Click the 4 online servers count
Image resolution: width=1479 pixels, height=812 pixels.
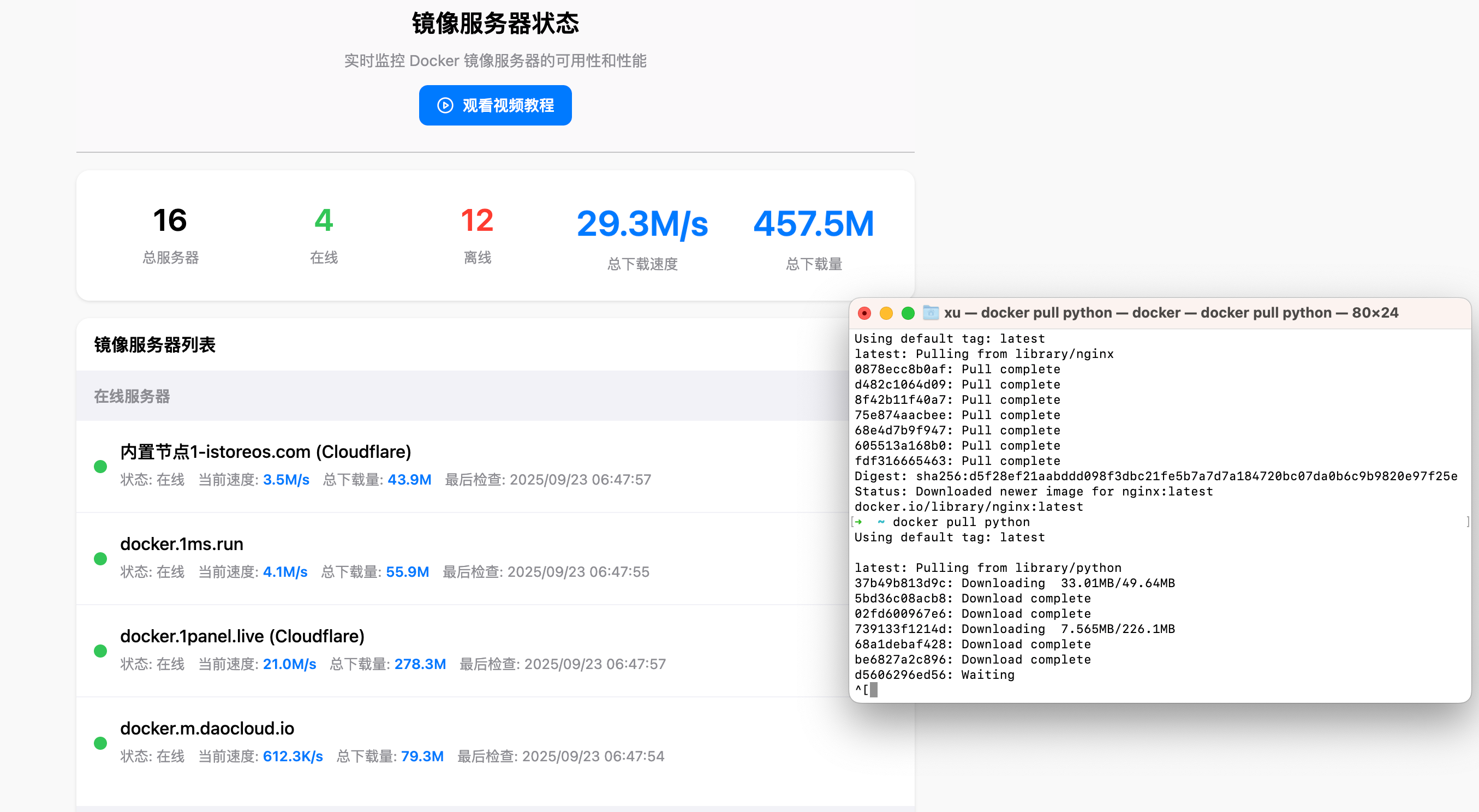coord(323,220)
